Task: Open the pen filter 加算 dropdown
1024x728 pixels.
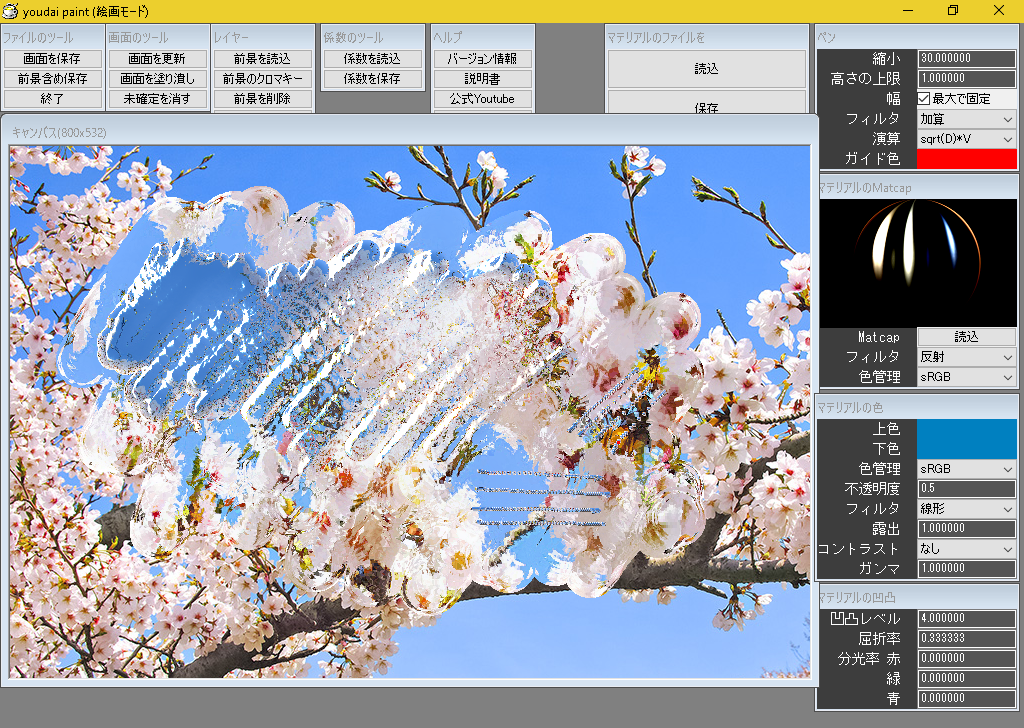Action: (966, 118)
